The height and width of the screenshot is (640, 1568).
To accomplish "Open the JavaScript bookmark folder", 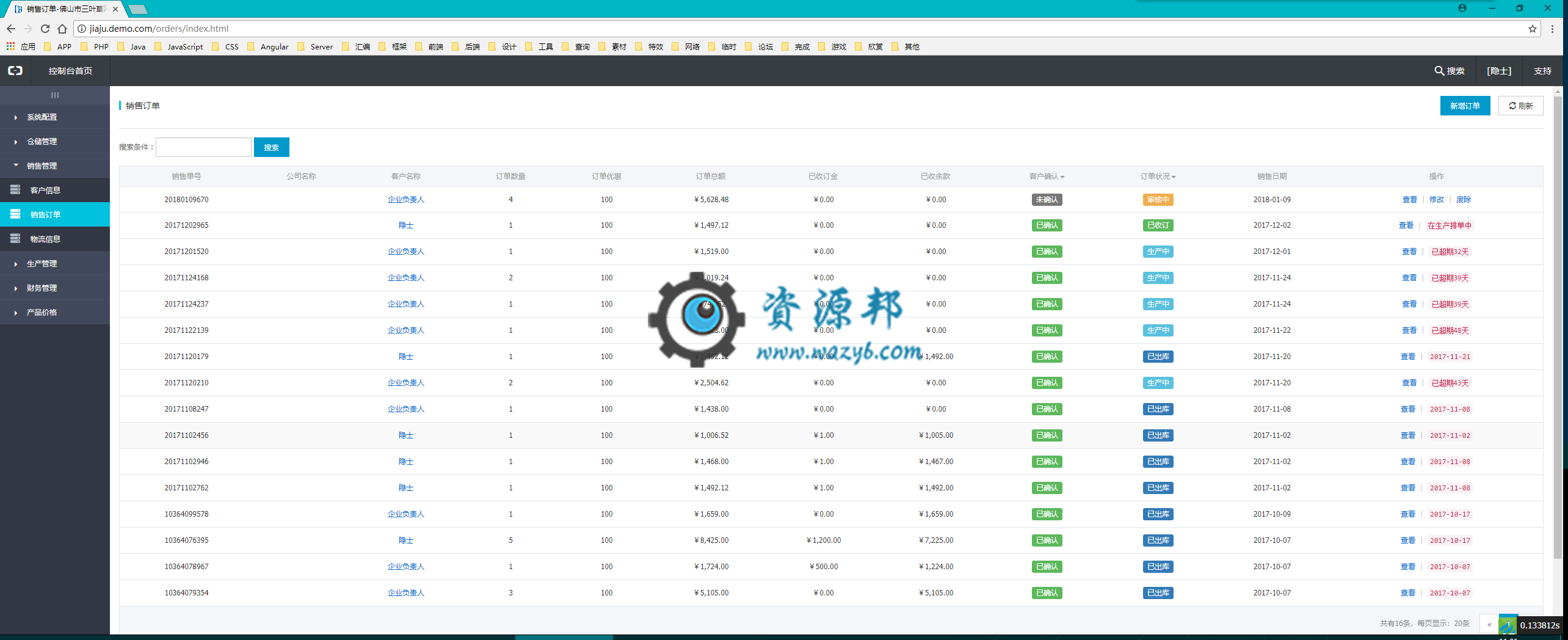I will click(x=178, y=46).
